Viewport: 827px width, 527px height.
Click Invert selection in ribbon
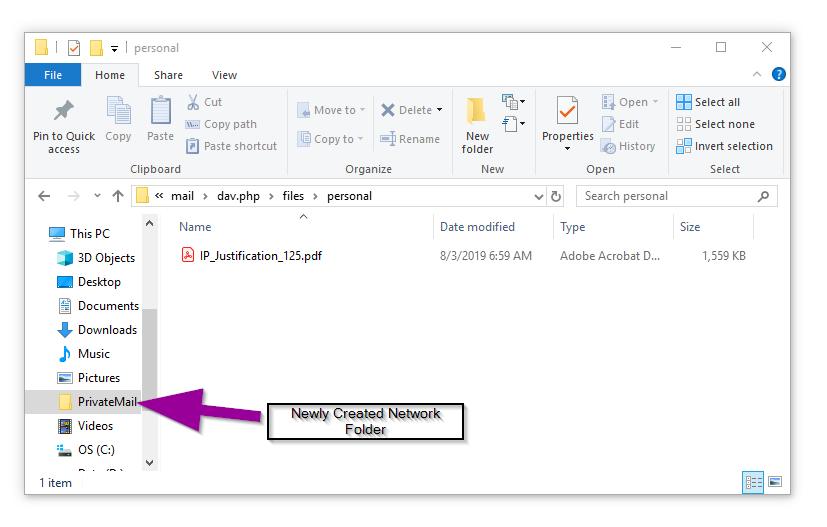[x=724, y=146]
